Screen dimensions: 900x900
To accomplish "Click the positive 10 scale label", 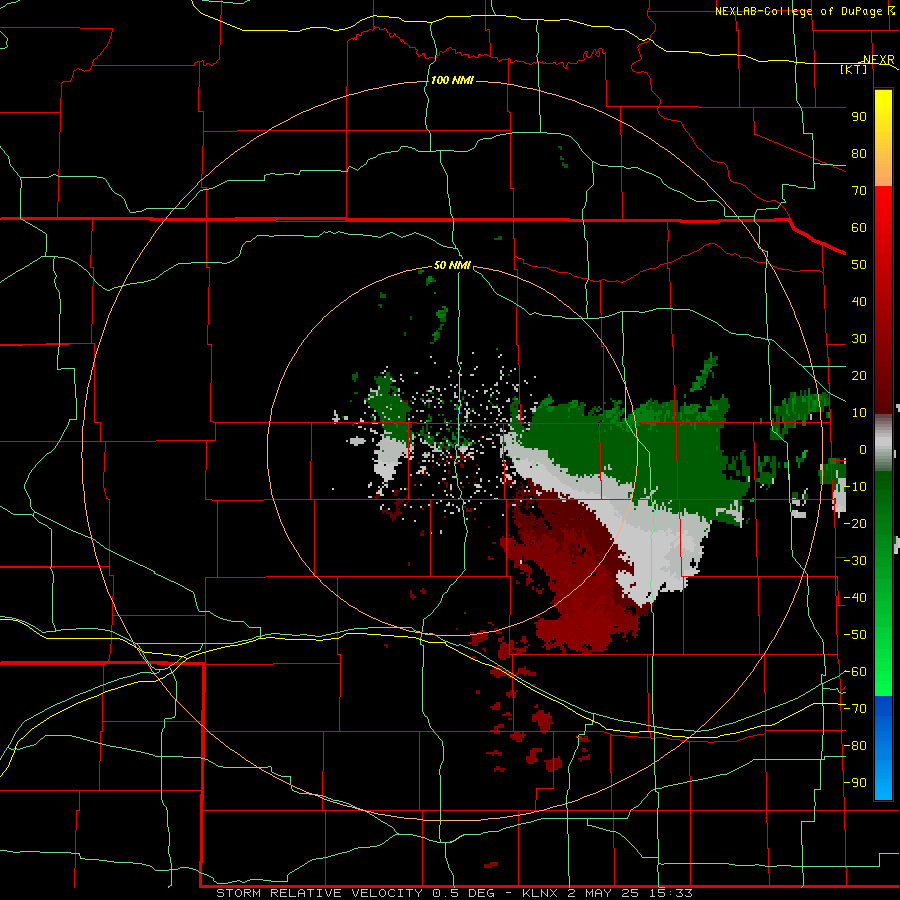I will pyautogui.click(x=859, y=413).
